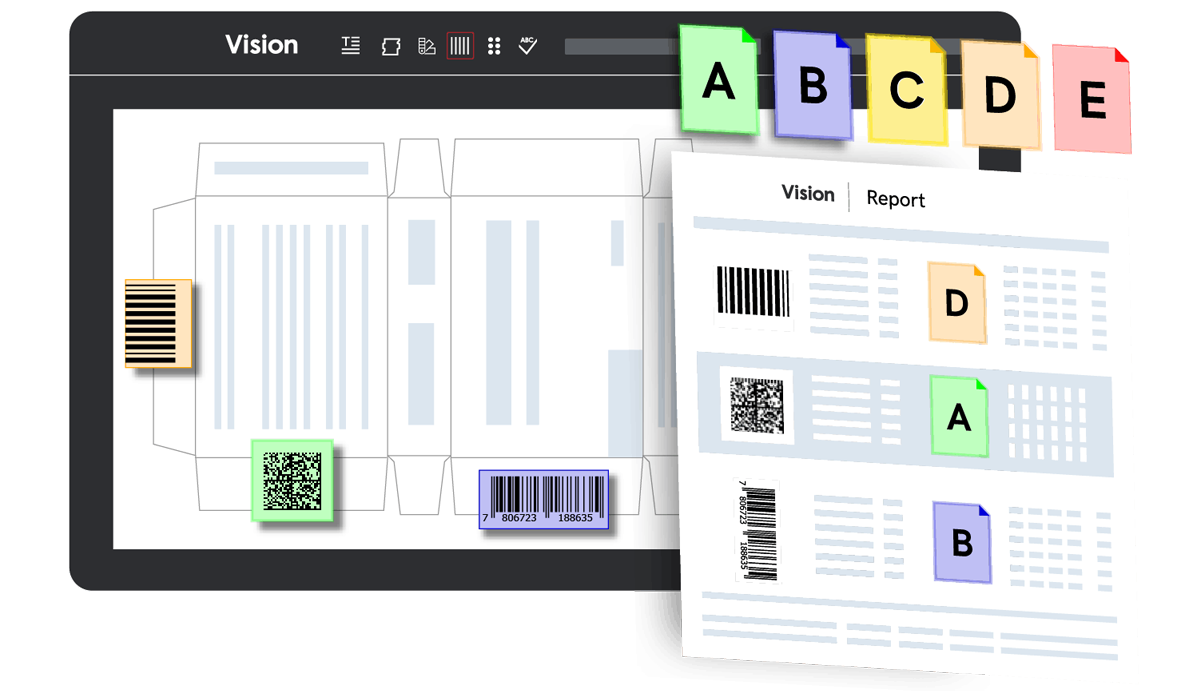Click the braille dots inspection icon

494,46
